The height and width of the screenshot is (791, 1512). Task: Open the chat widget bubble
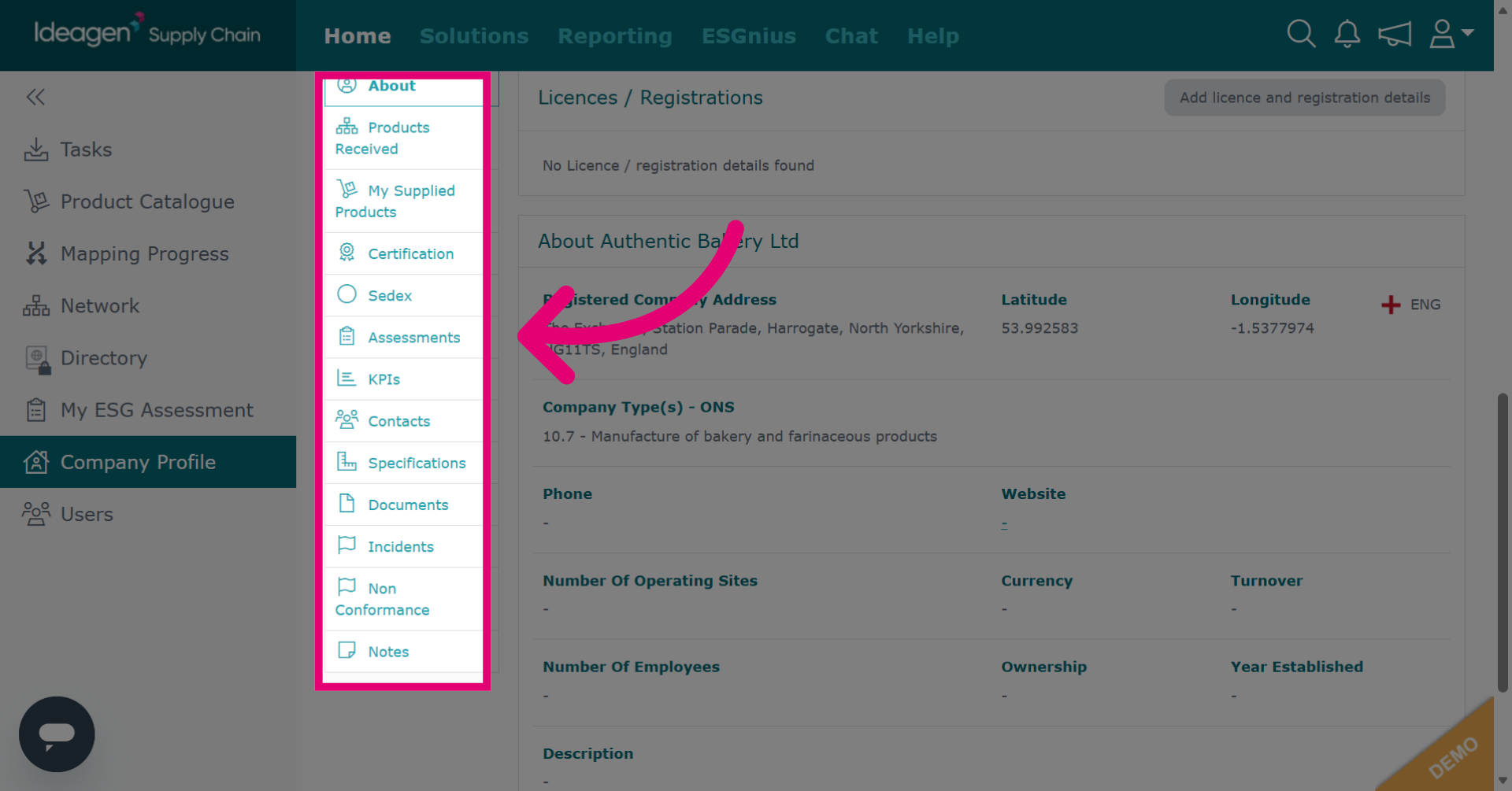pyautogui.click(x=57, y=734)
